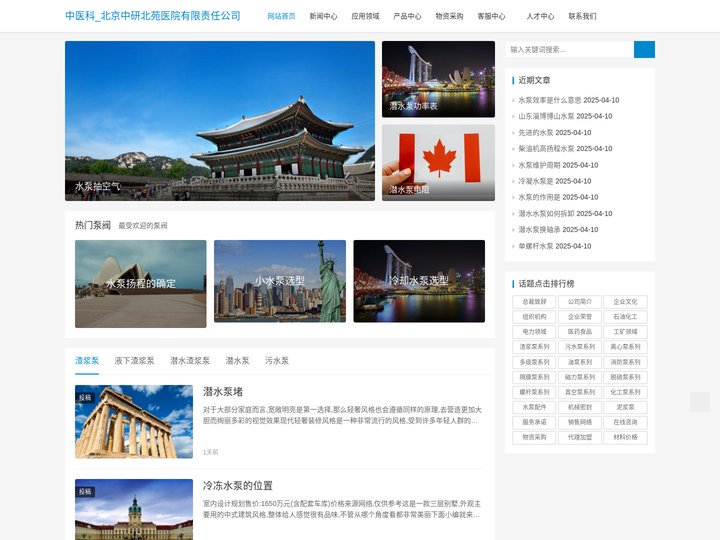Viewport: 720px width, 540px height.
Task: Click the 医药食品 tag
Action: pyautogui.click(x=579, y=332)
